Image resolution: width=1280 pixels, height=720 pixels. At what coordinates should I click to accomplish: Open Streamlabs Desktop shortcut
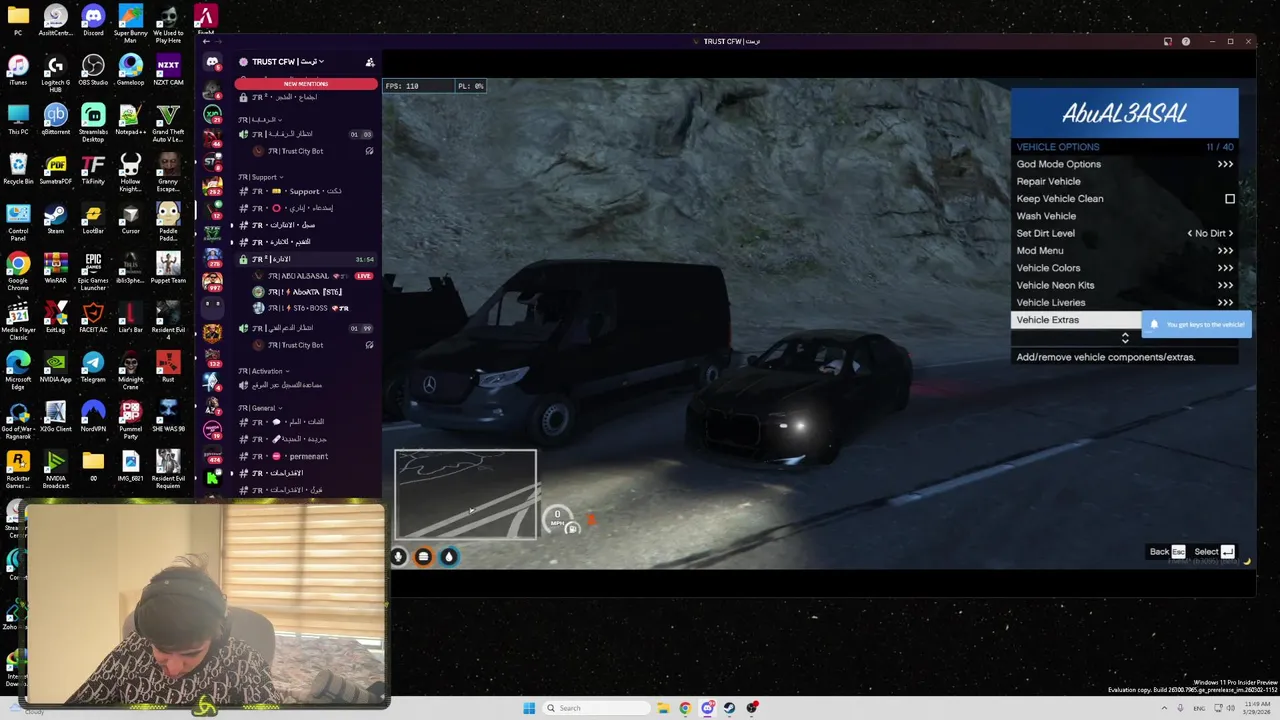(x=93, y=122)
